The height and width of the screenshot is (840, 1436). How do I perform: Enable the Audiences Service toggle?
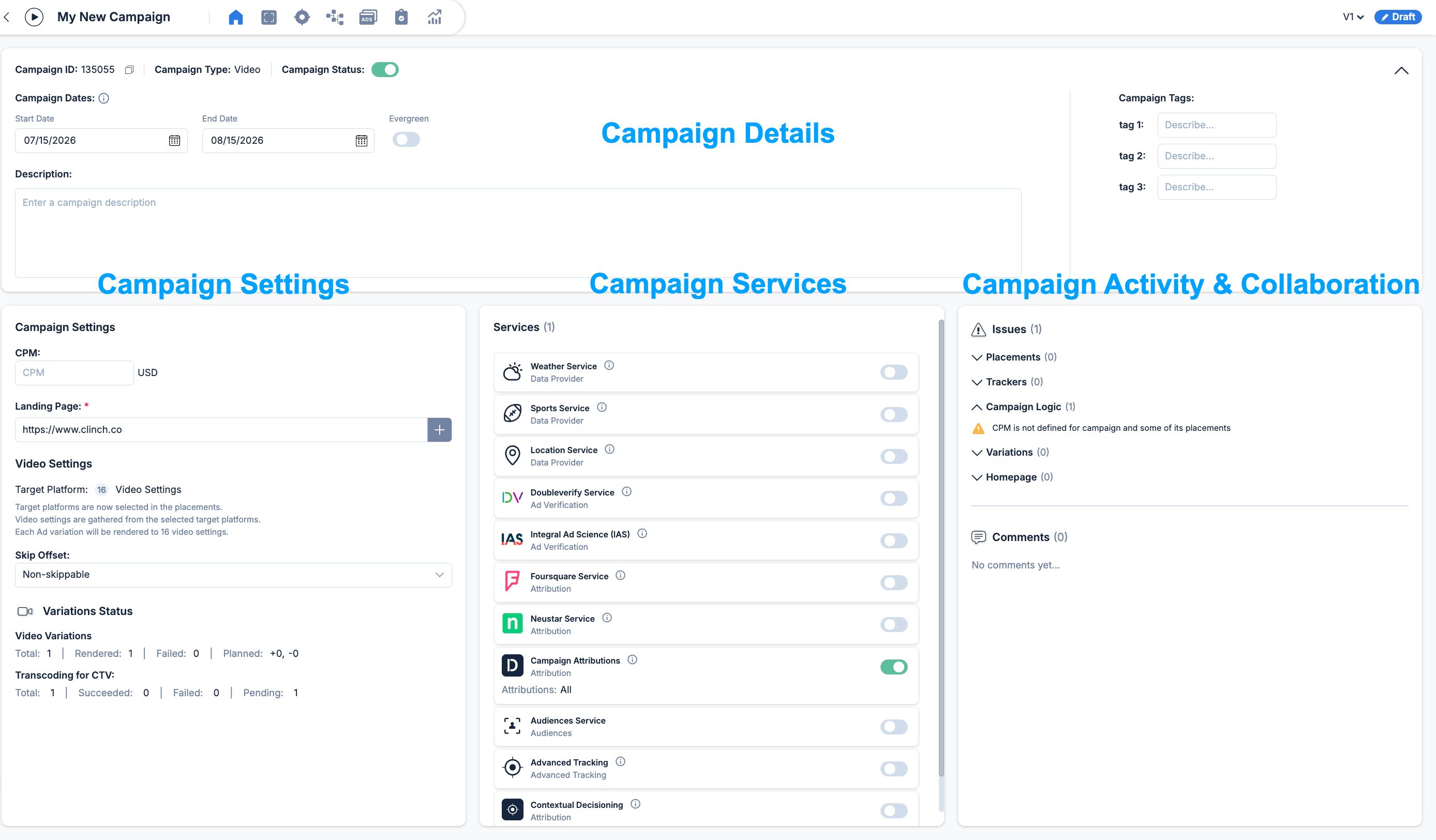894,727
